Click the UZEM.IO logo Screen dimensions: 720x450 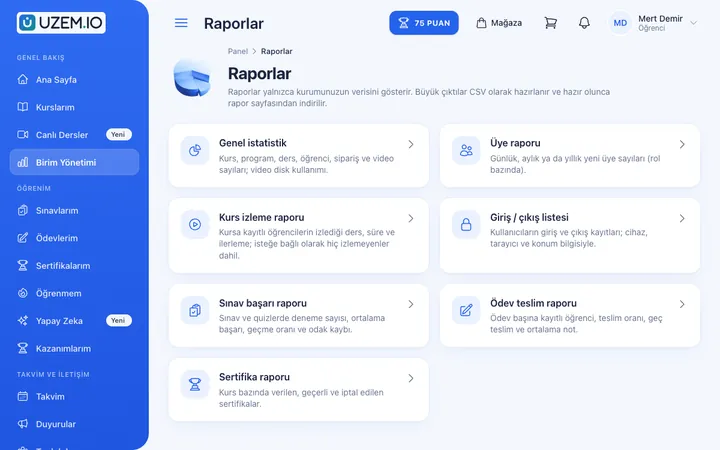[x=61, y=23]
